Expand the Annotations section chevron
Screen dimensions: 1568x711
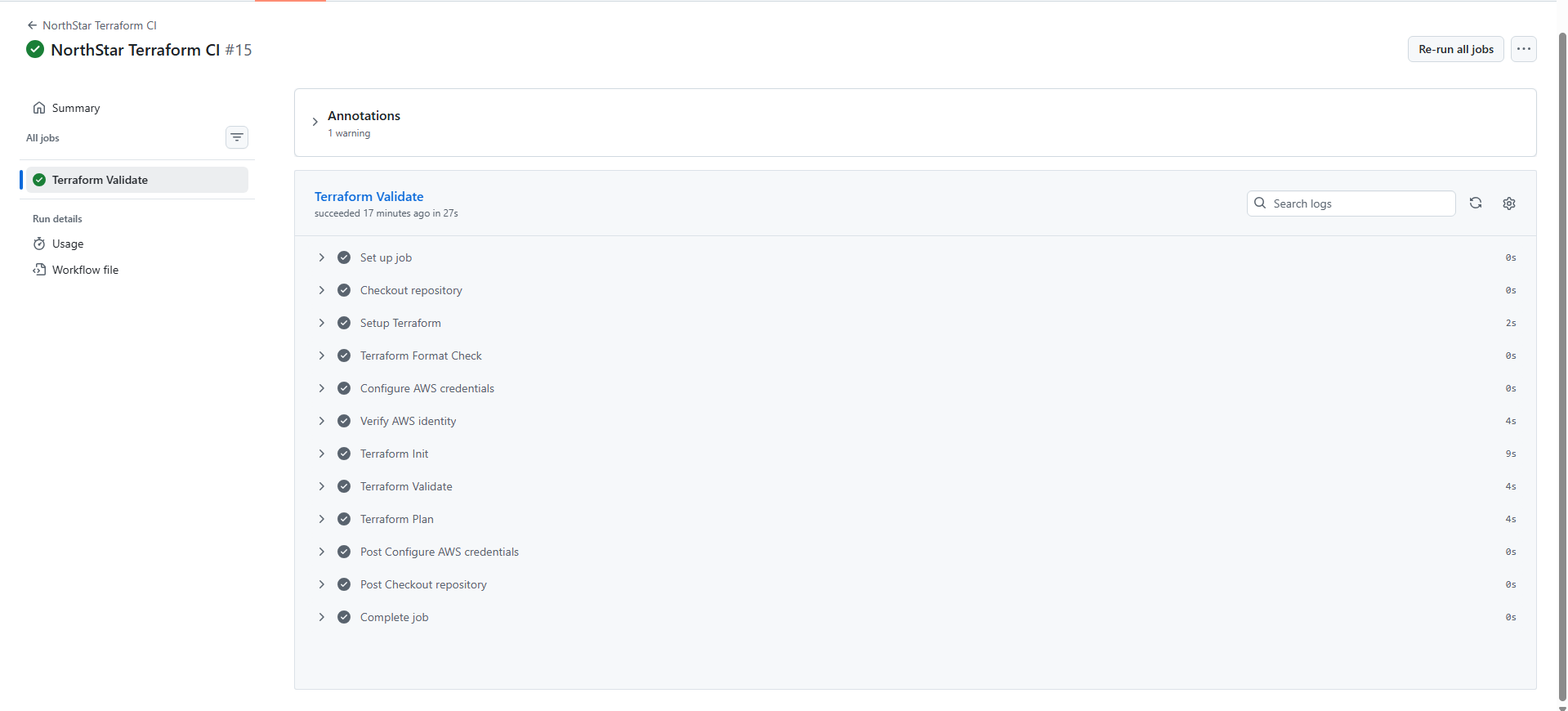tap(315, 122)
